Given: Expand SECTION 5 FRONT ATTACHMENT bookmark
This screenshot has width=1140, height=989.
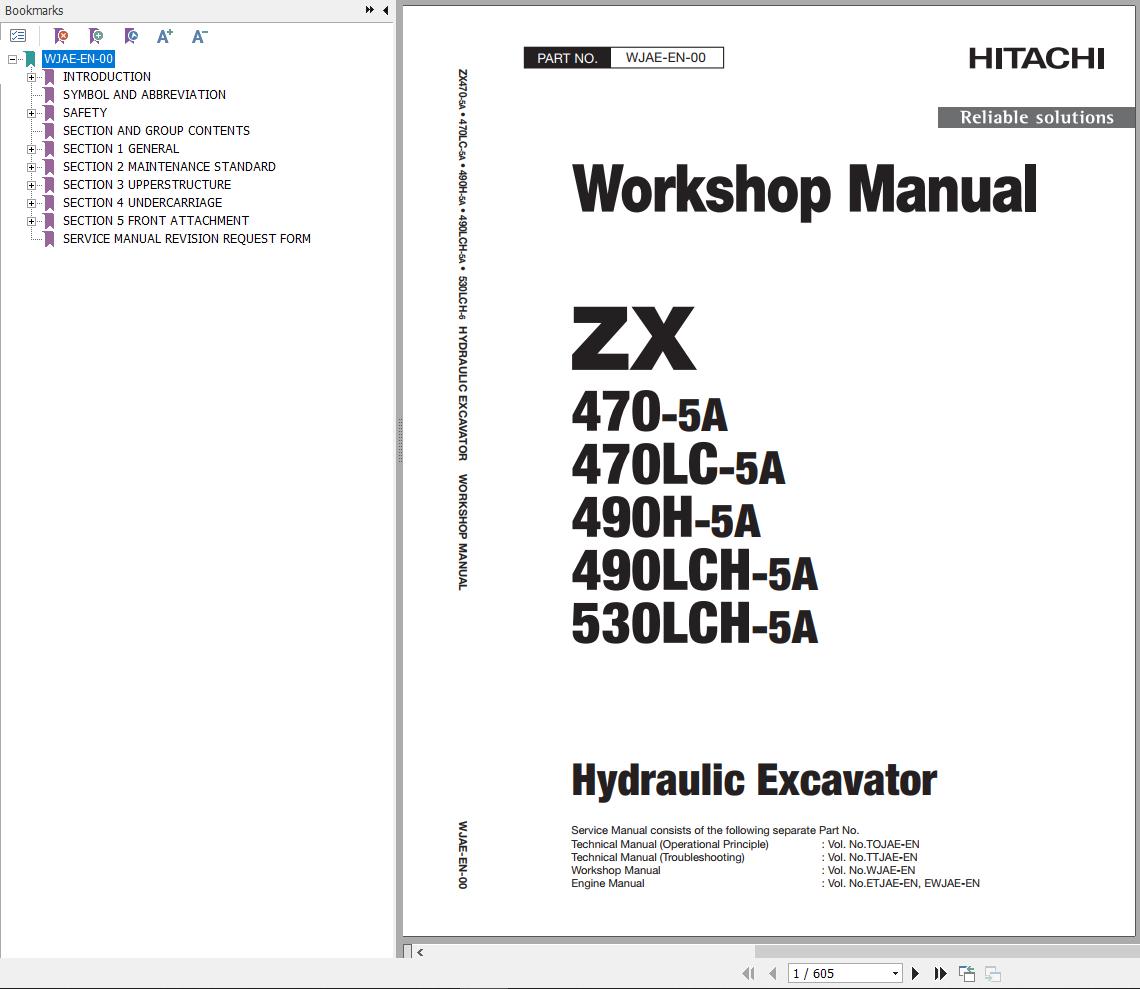Looking at the screenshot, I should (31, 221).
